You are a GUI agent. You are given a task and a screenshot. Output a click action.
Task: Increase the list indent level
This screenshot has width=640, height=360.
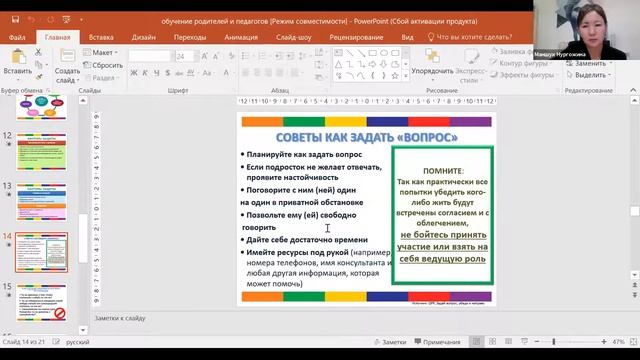click(x=290, y=56)
